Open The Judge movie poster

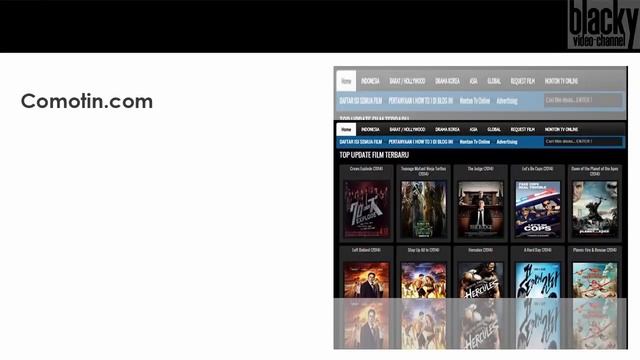(x=481, y=209)
